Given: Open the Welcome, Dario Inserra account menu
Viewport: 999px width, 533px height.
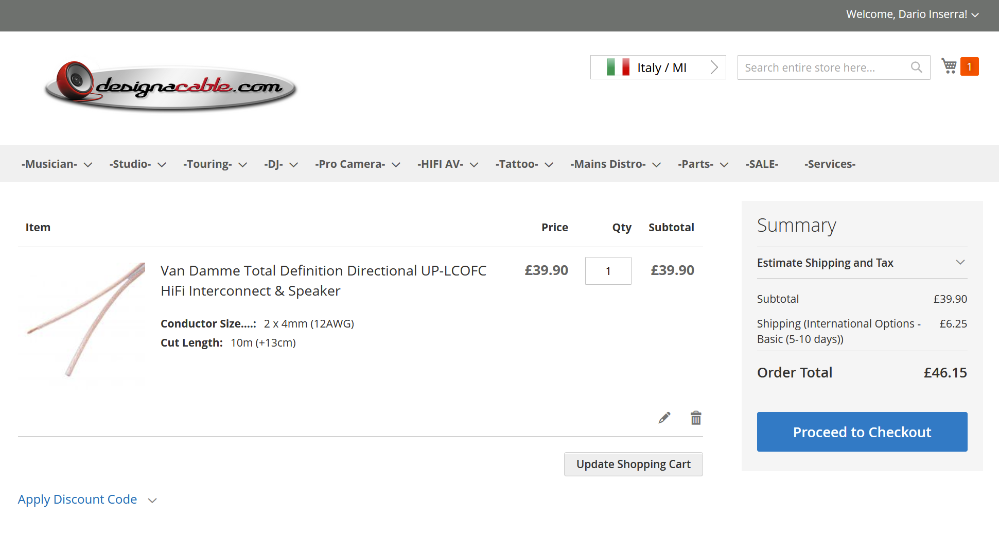Looking at the screenshot, I should pyautogui.click(x=912, y=14).
